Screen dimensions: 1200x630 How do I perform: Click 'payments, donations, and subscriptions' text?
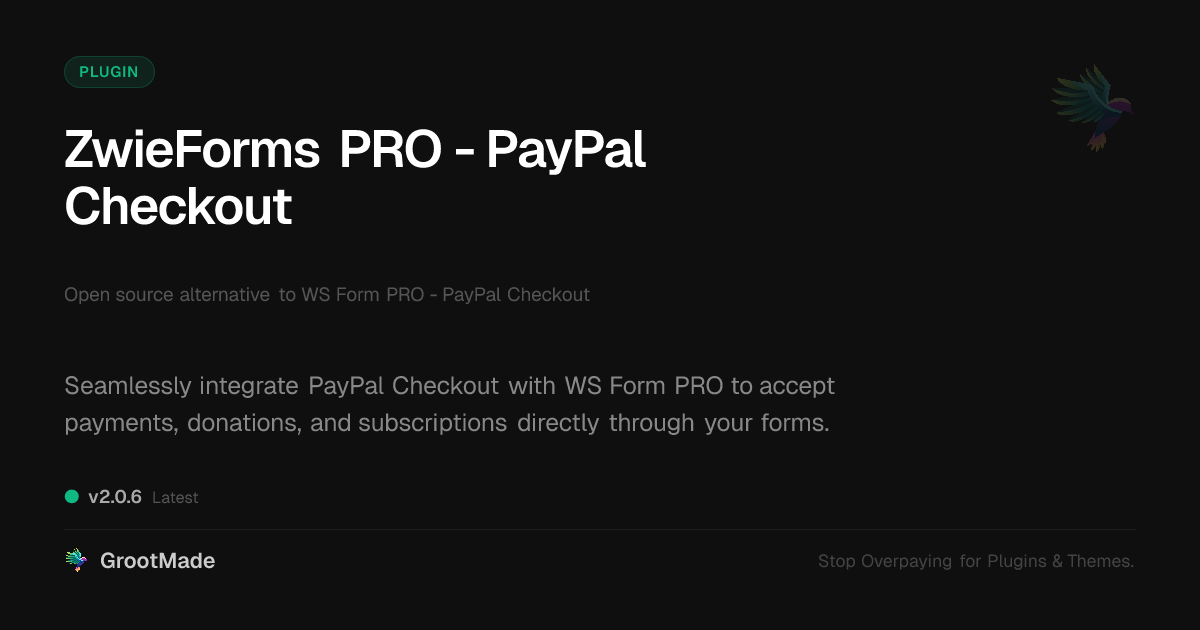coord(286,423)
